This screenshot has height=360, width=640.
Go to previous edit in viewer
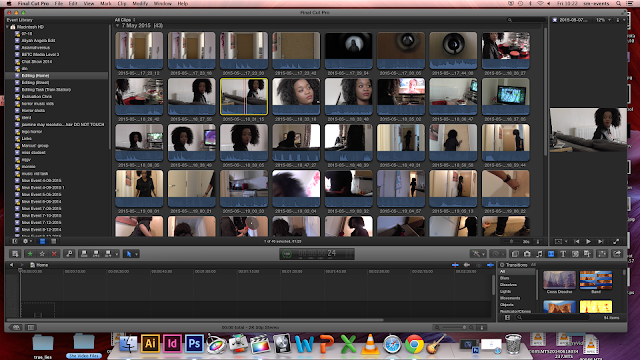(577, 242)
